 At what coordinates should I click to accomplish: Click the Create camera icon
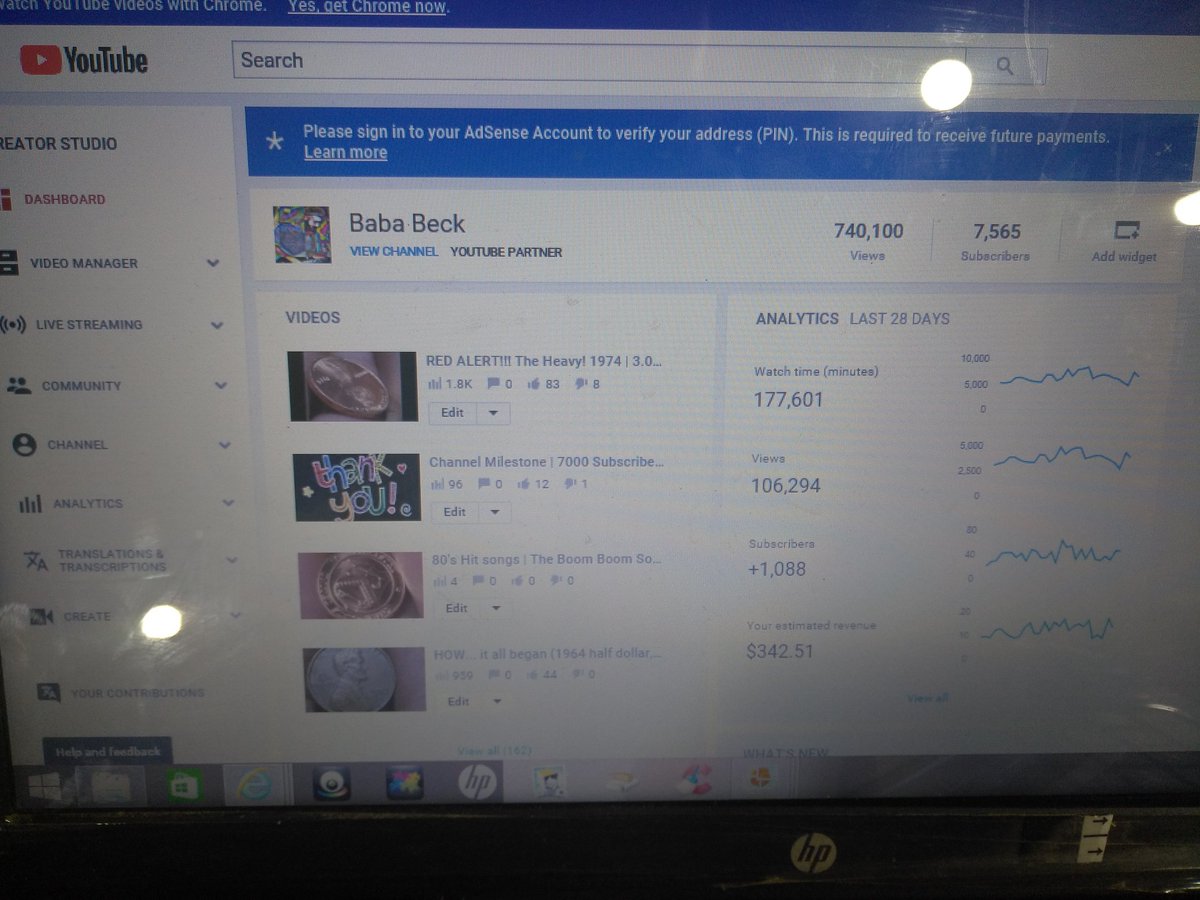(41, 617)
